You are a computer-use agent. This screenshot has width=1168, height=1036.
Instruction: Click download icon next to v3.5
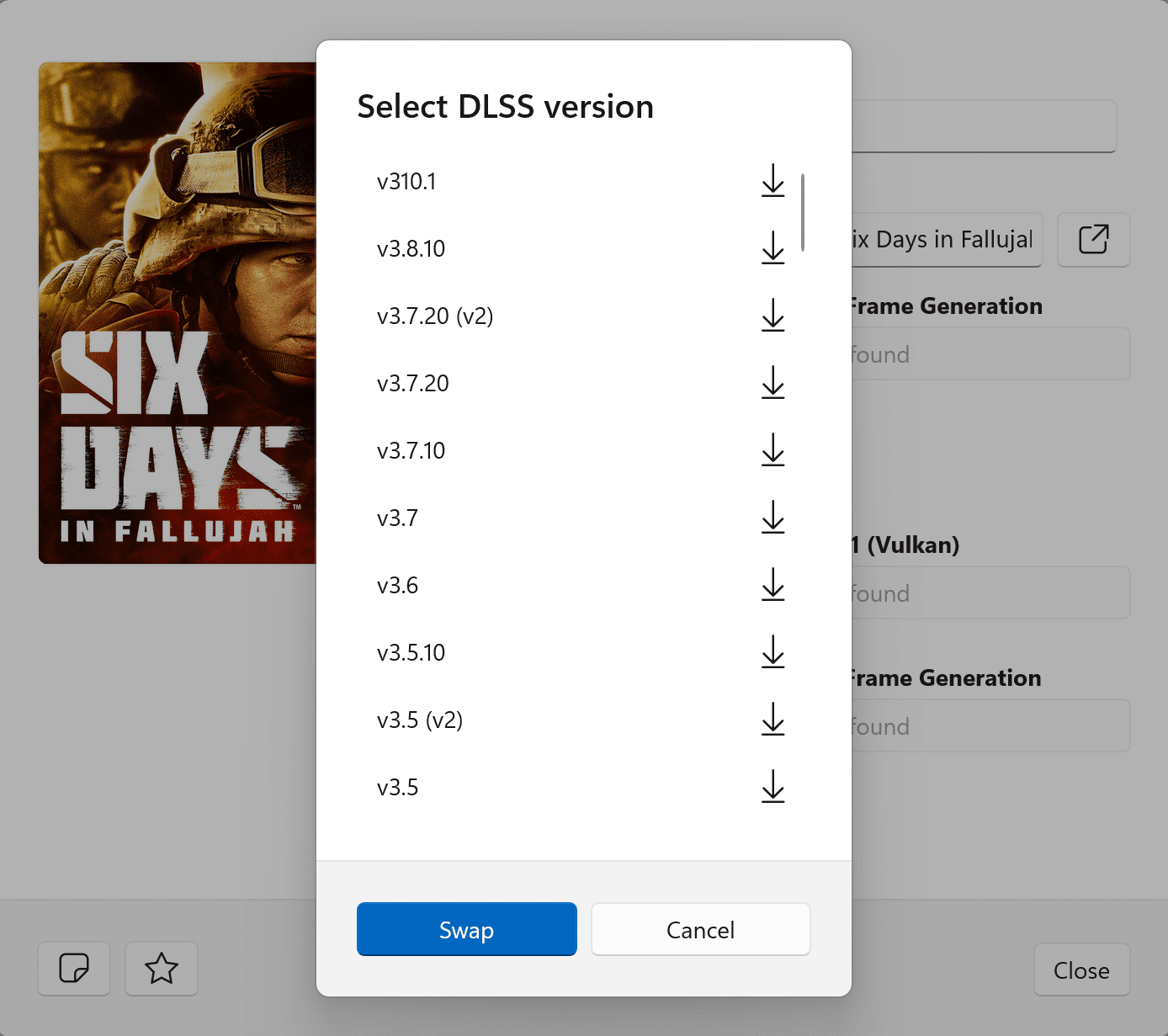coord(772,787)
